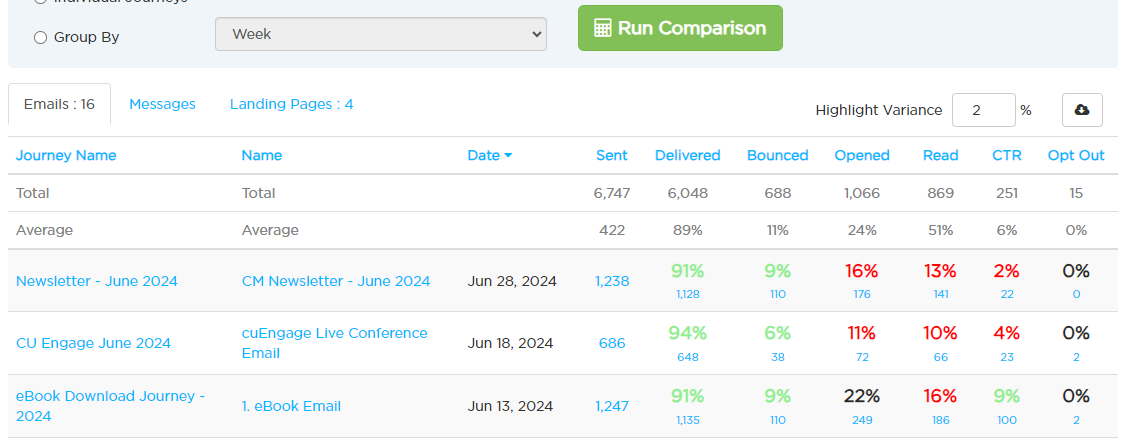Open 1. eBook Email link
Image resolution: width=1126 pixels, height=444 pixels.
[292, 407]
